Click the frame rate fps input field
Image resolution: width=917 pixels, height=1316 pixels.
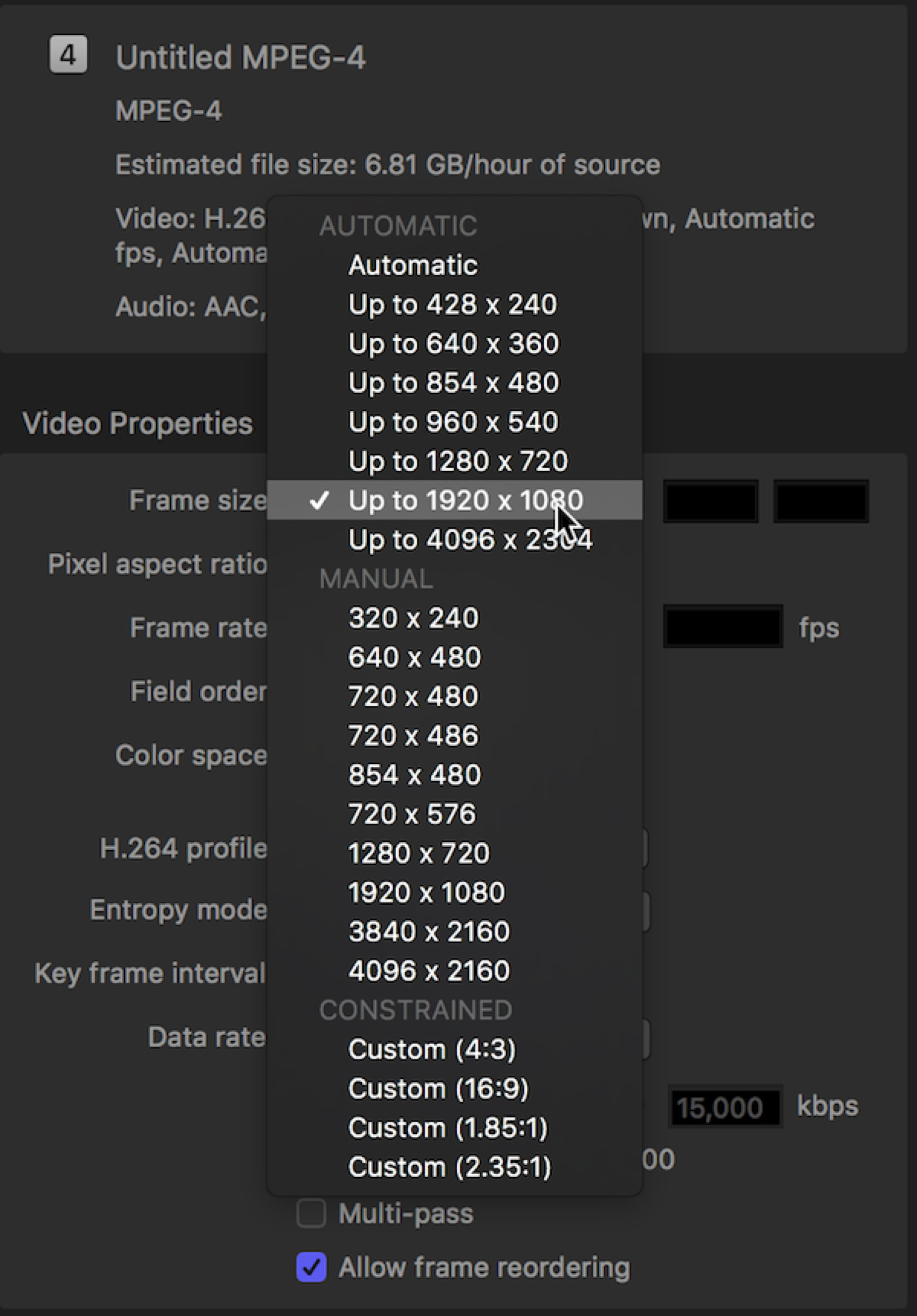pyautogui.click(x=723, y=627)
